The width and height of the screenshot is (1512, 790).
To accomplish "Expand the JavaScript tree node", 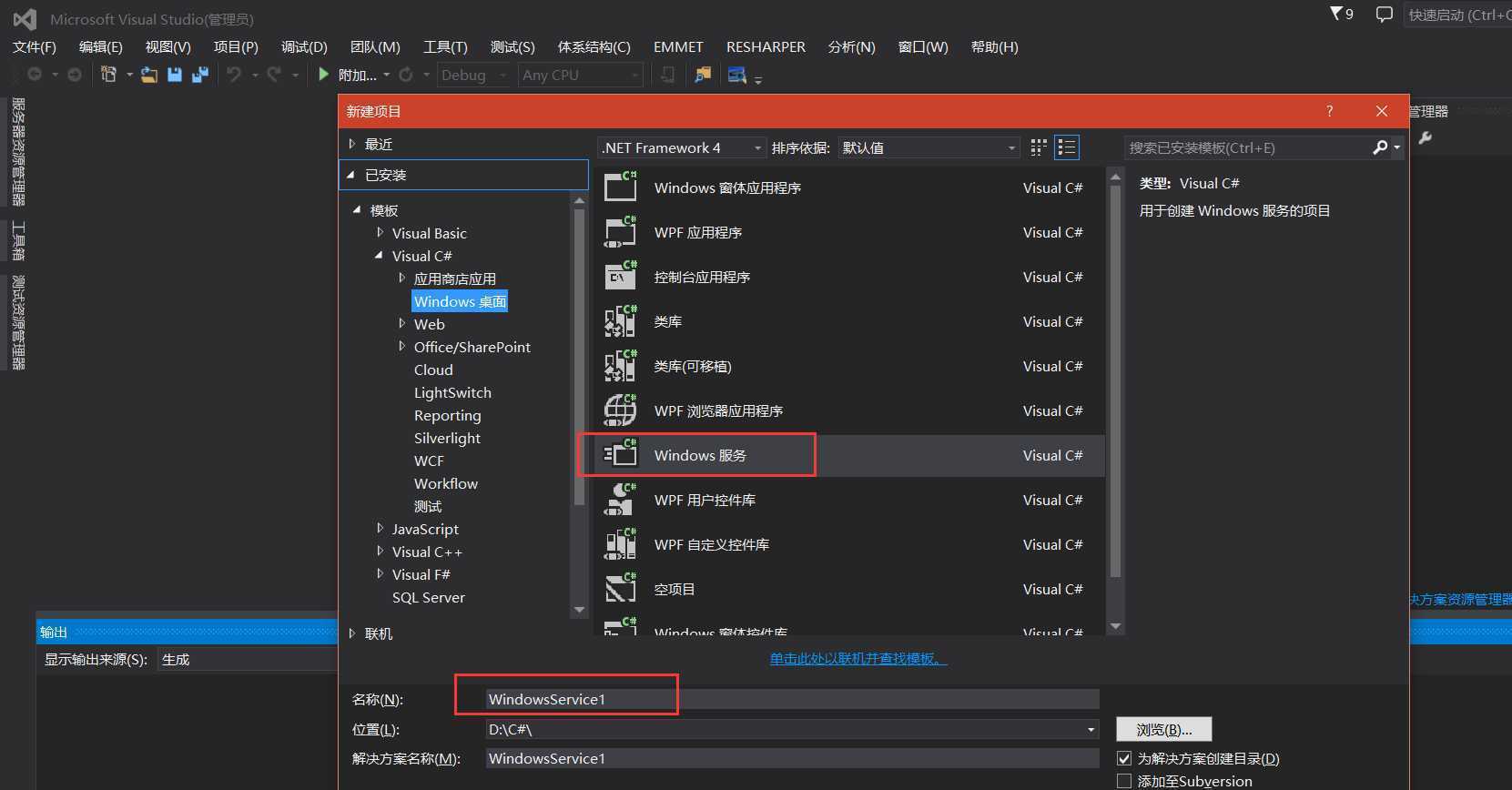I will point(381,529).
